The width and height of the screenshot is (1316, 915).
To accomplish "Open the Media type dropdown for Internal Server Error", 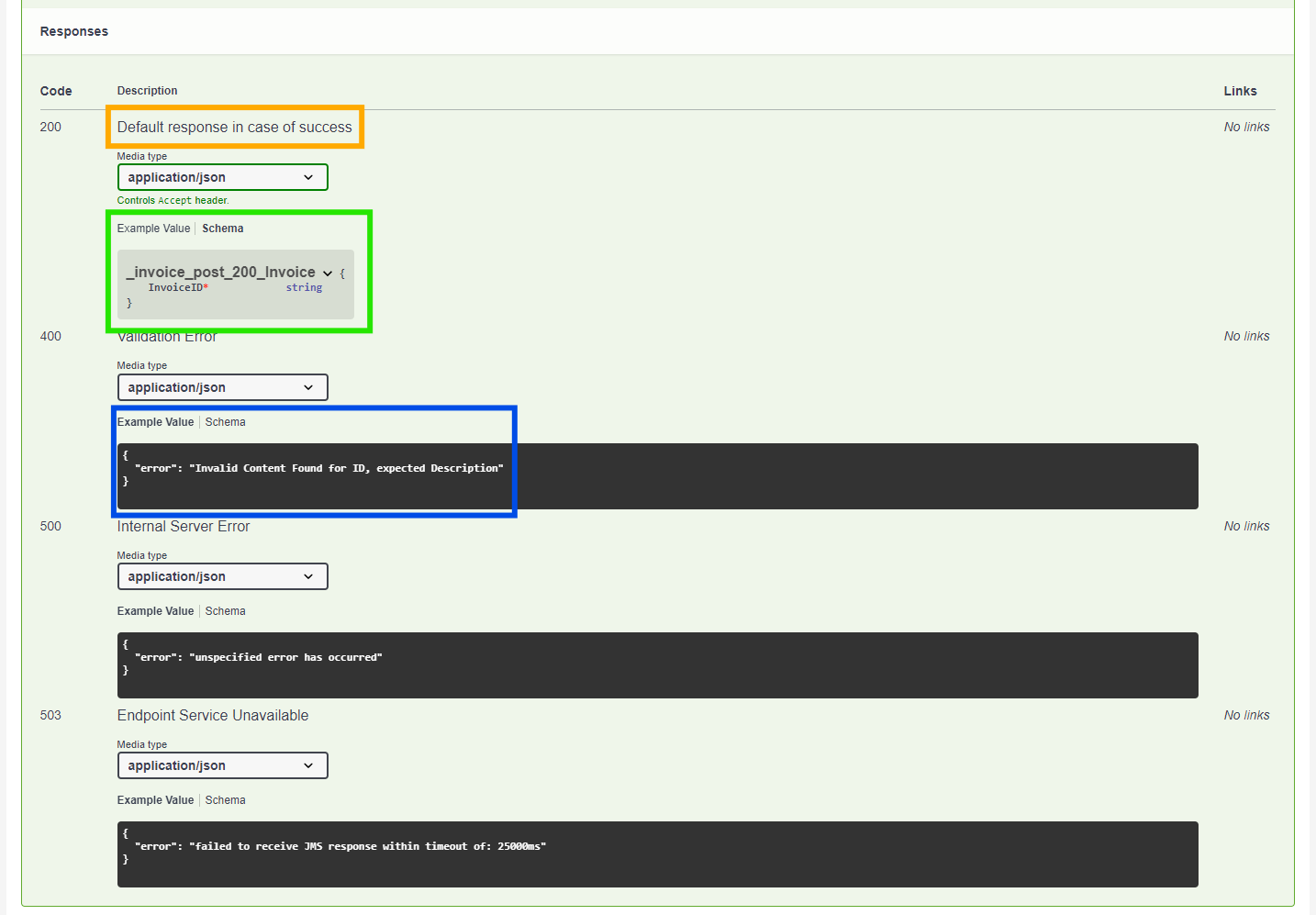I will 222,575.
